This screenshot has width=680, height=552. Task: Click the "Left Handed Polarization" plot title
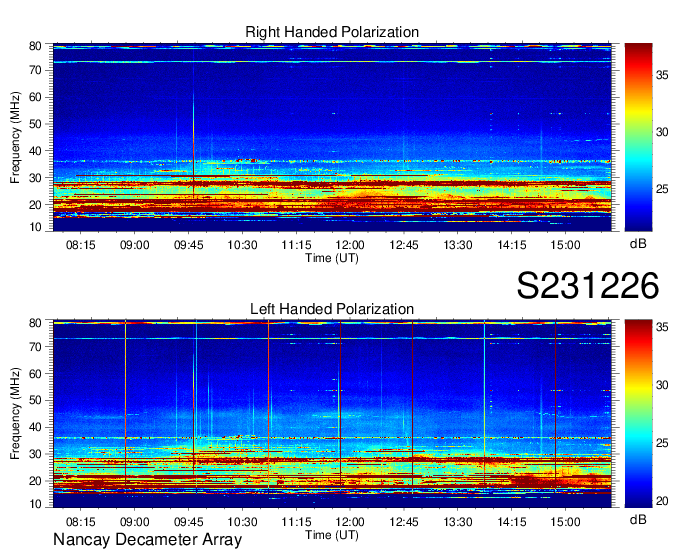[332, 309]
